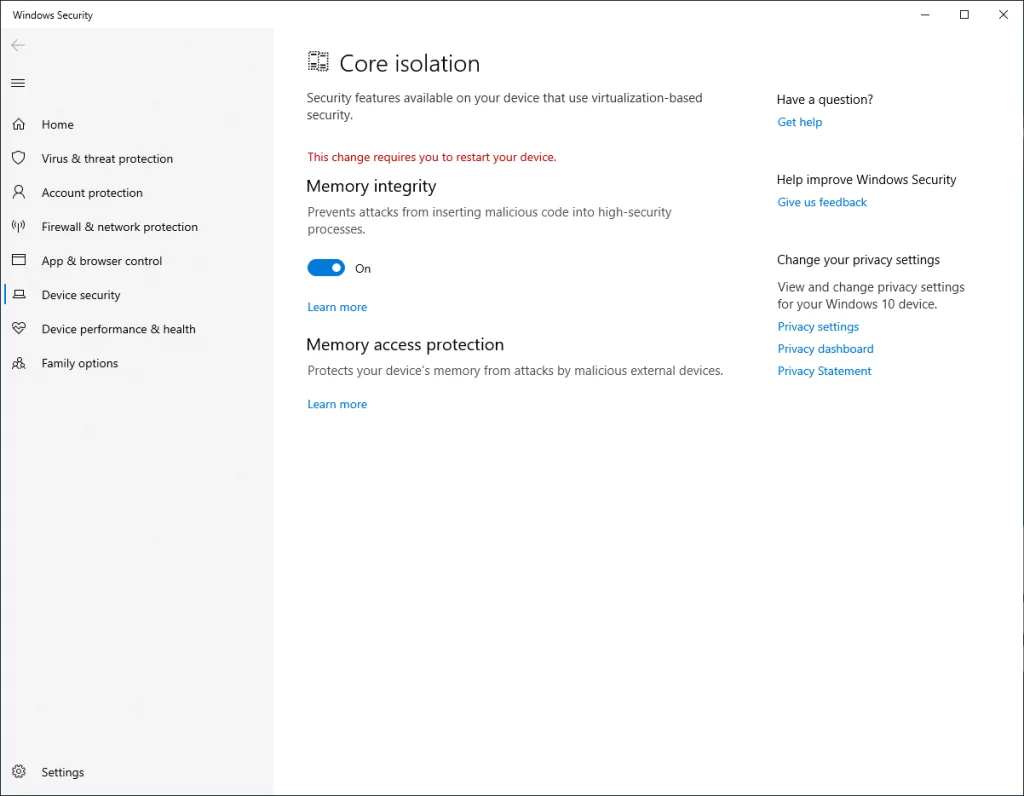The width and height of the screenshot is (1024, 796).
Task: Open the hamburger navigation menu
Action: pos(18,83)
